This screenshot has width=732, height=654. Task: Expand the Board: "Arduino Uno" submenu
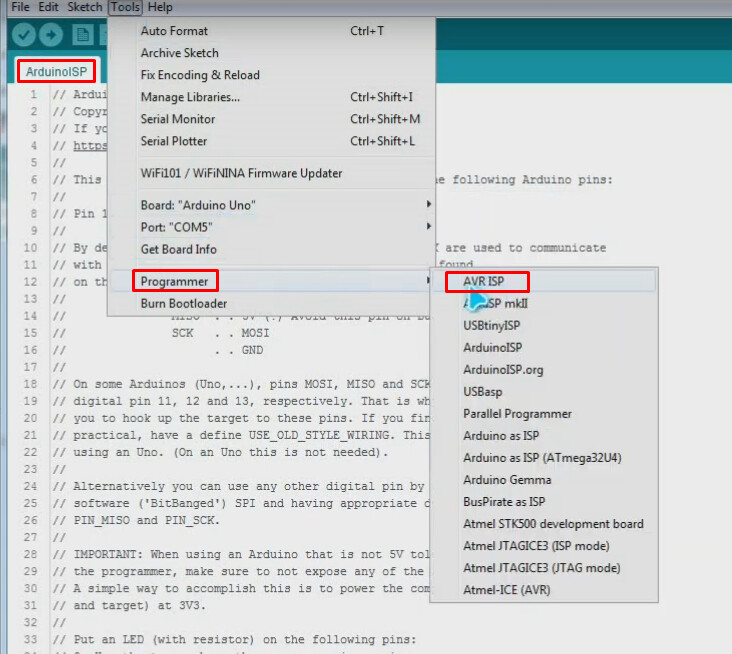click(271, 205)
